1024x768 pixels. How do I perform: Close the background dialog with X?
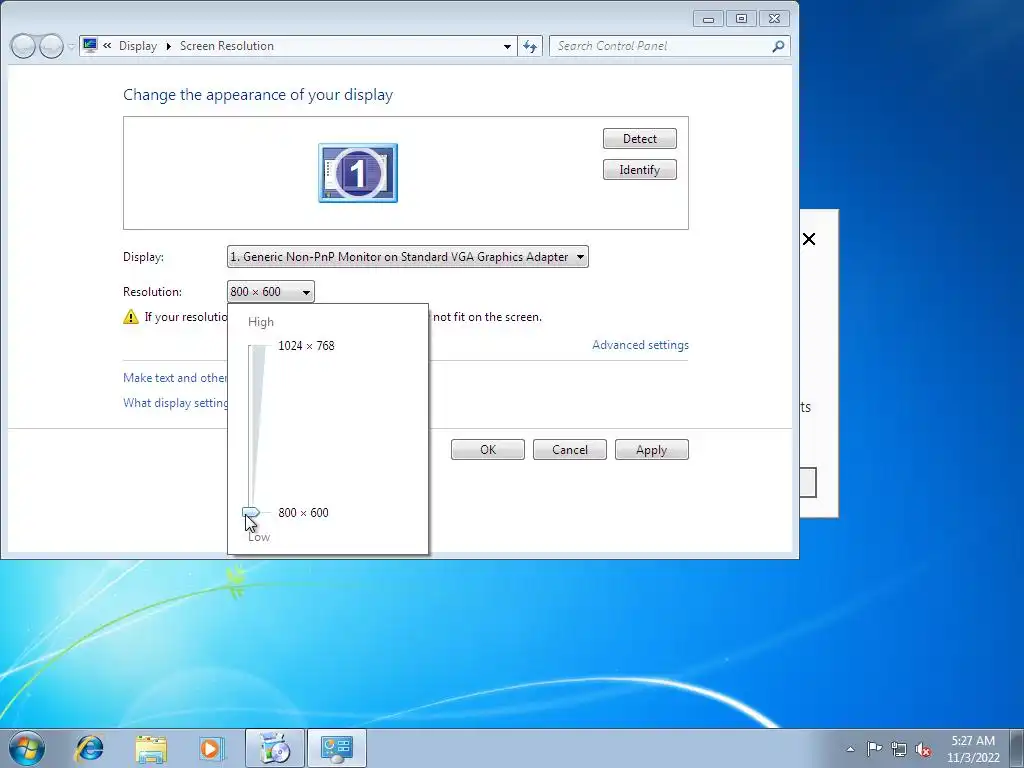[x=809, y=239]
